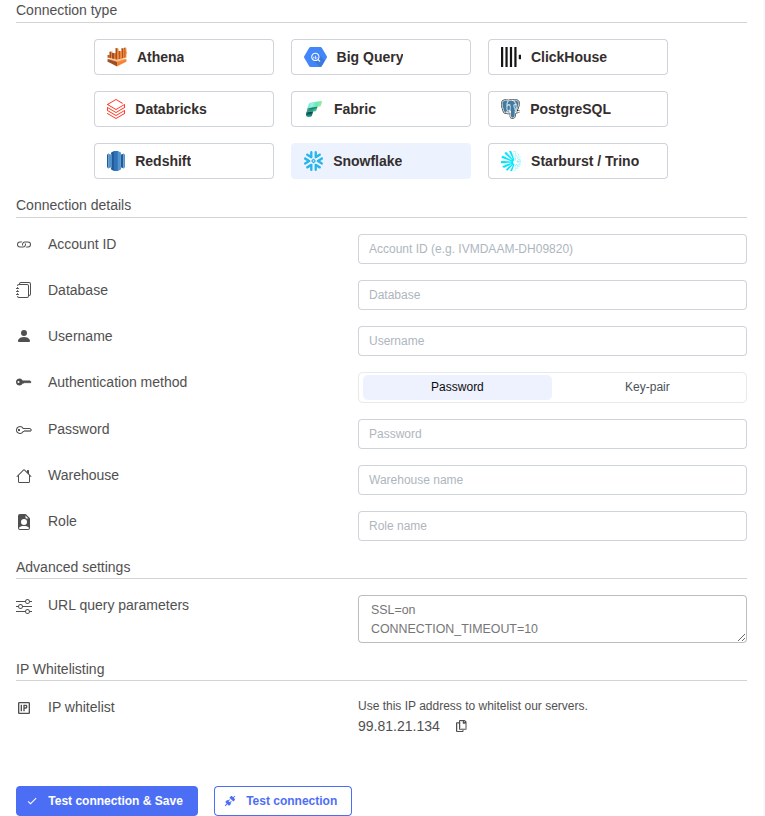
Task: Focus the Role name input
Action: 552,526
